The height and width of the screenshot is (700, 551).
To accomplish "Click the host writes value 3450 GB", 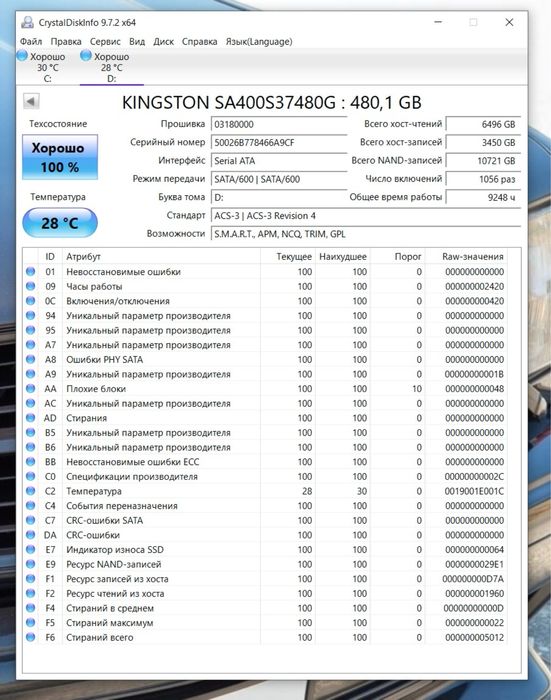I will [483, 142].
